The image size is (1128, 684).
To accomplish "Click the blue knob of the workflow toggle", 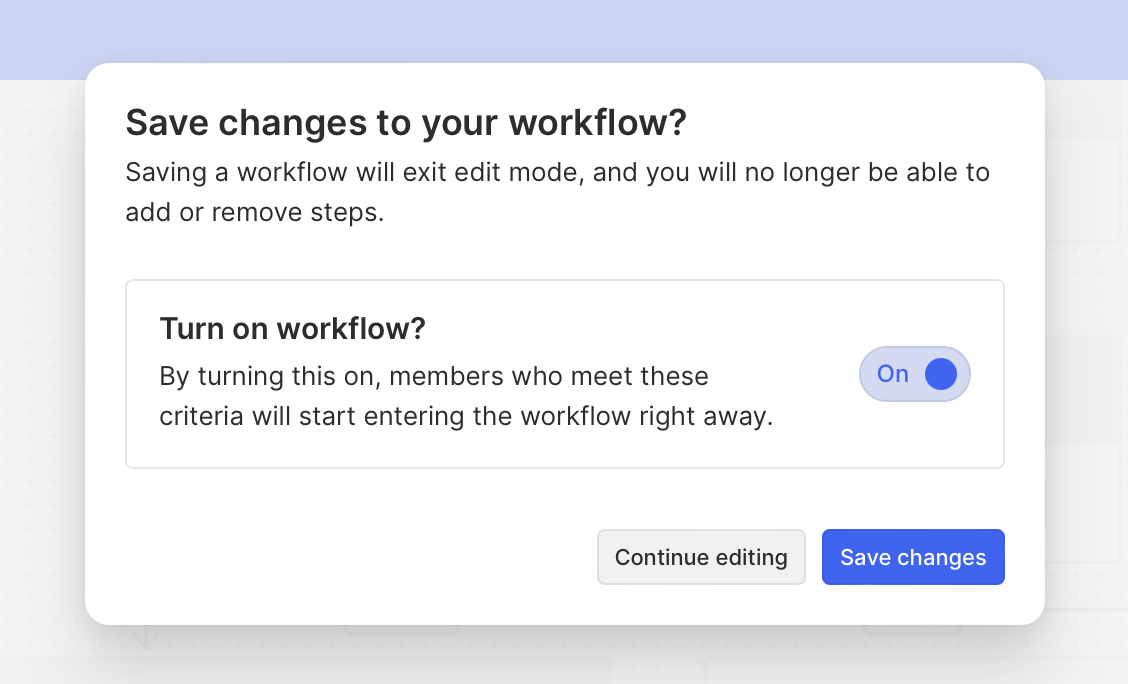I will tap(941, 374).
